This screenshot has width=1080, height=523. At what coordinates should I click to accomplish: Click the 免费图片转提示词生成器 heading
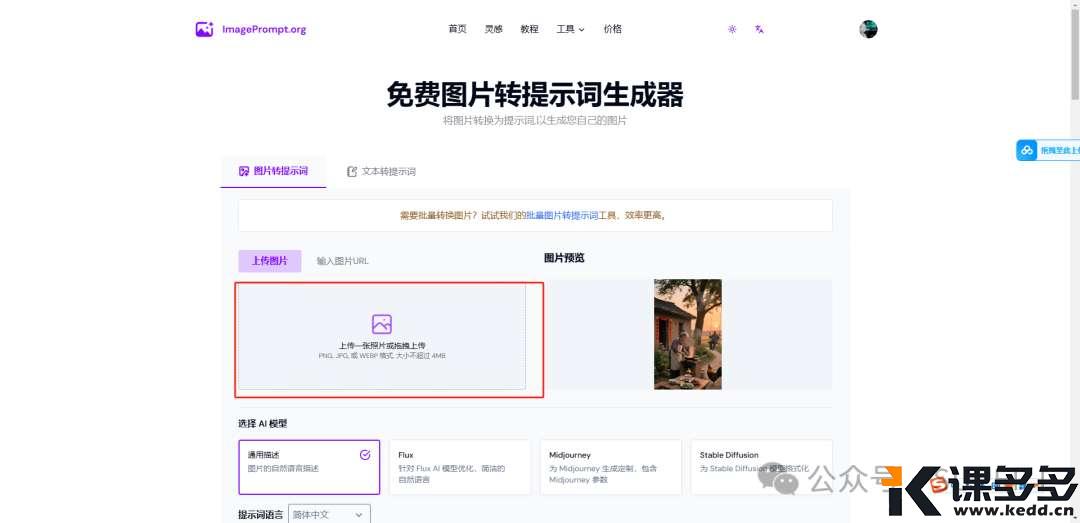click(534, 94)
